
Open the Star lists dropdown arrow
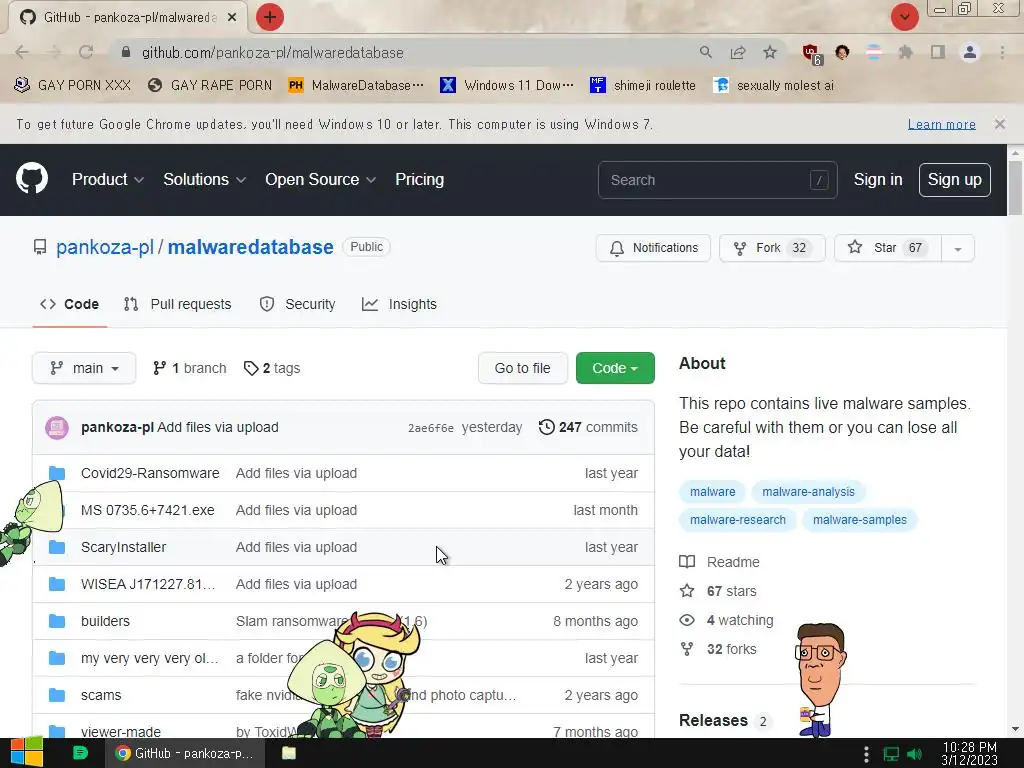957,248
